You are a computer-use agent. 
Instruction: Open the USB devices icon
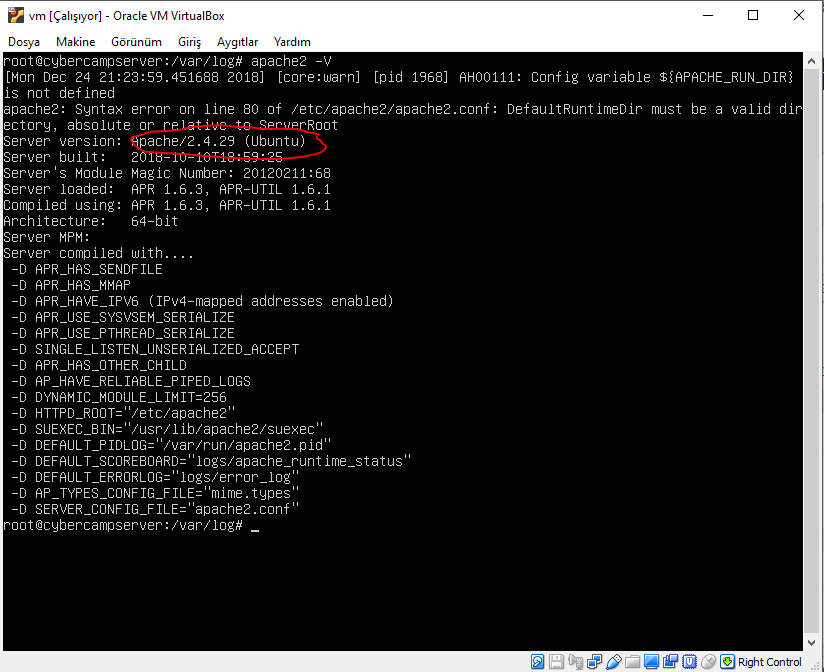pos(613,661)
